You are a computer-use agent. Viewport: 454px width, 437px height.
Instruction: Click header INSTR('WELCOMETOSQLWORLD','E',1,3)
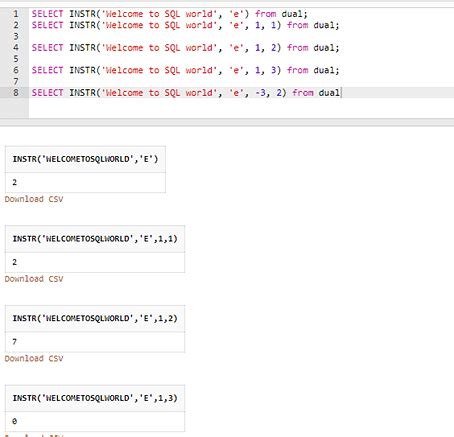pos(95,398)
